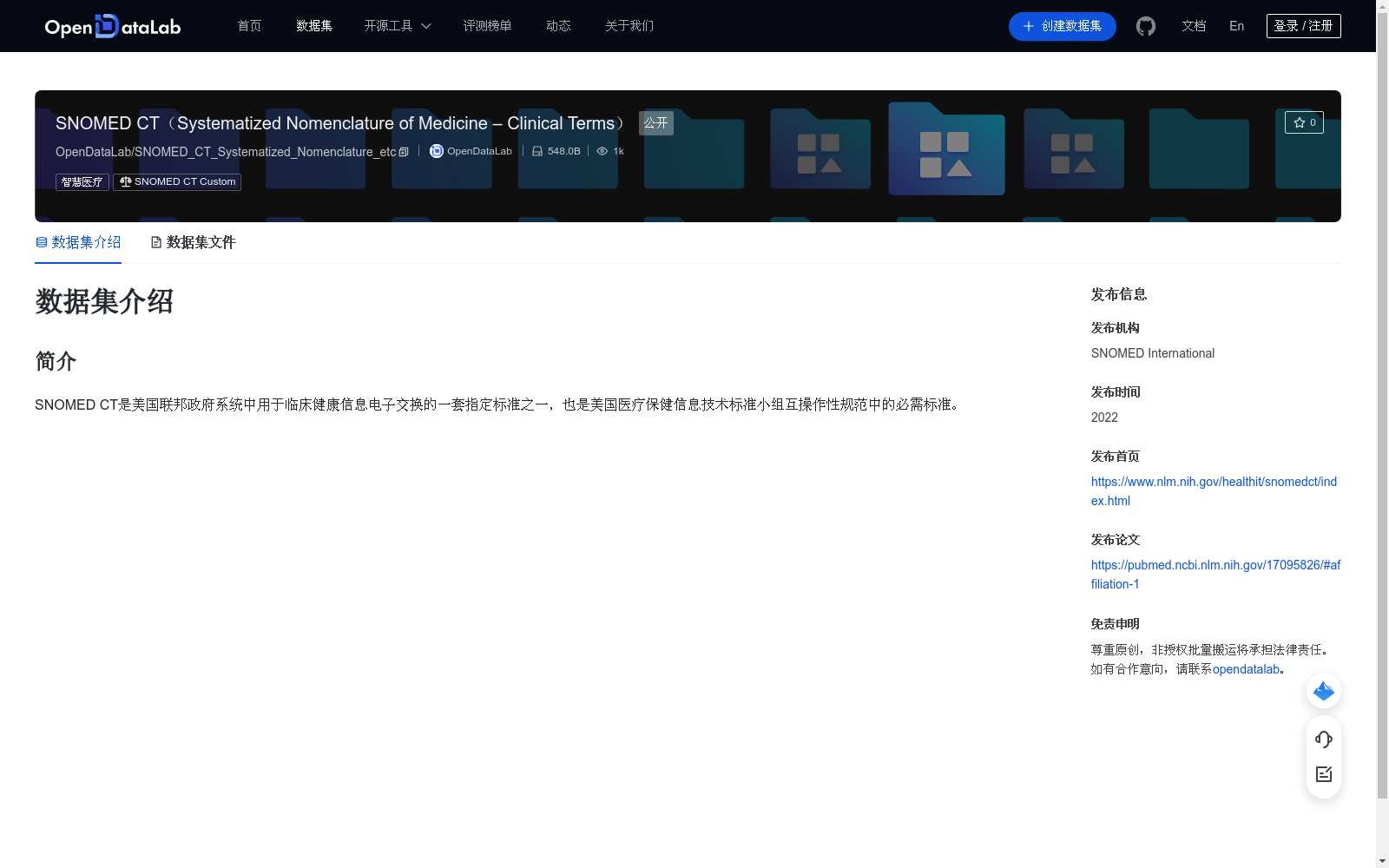The height and width of the screenshot is (868, 1389).
Task: Click the license scale icon on SNOMED CT Custom
Action: pyautogui.click(x=126, y=181)
